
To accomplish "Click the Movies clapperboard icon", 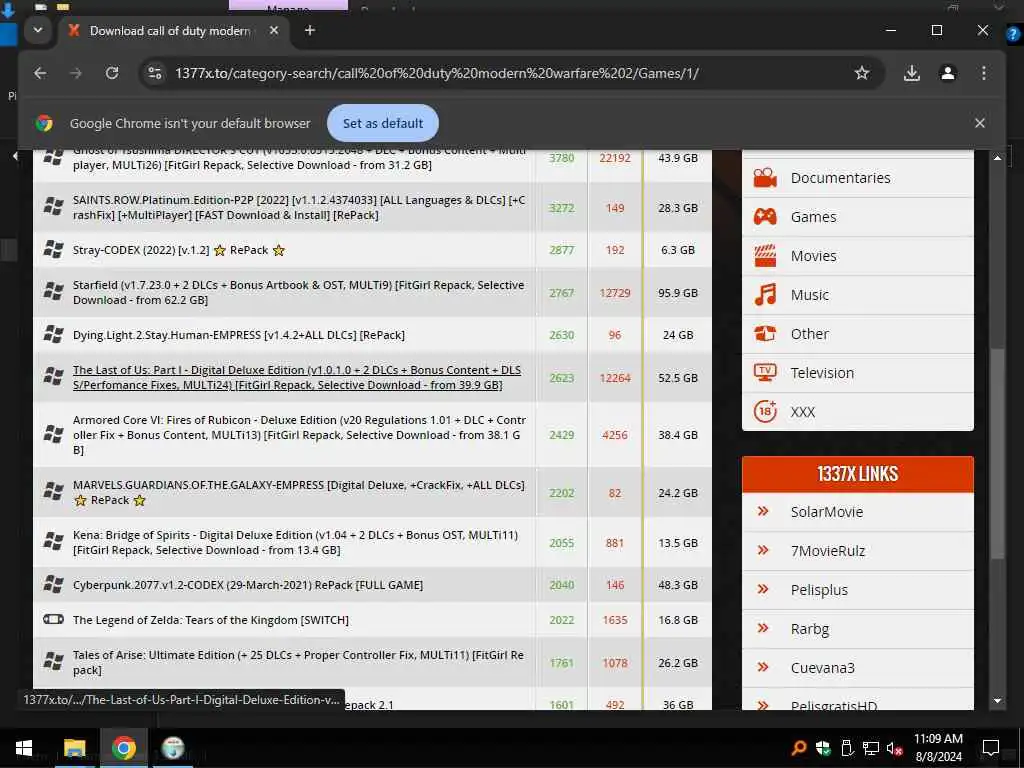I will [x=765, y=256].
